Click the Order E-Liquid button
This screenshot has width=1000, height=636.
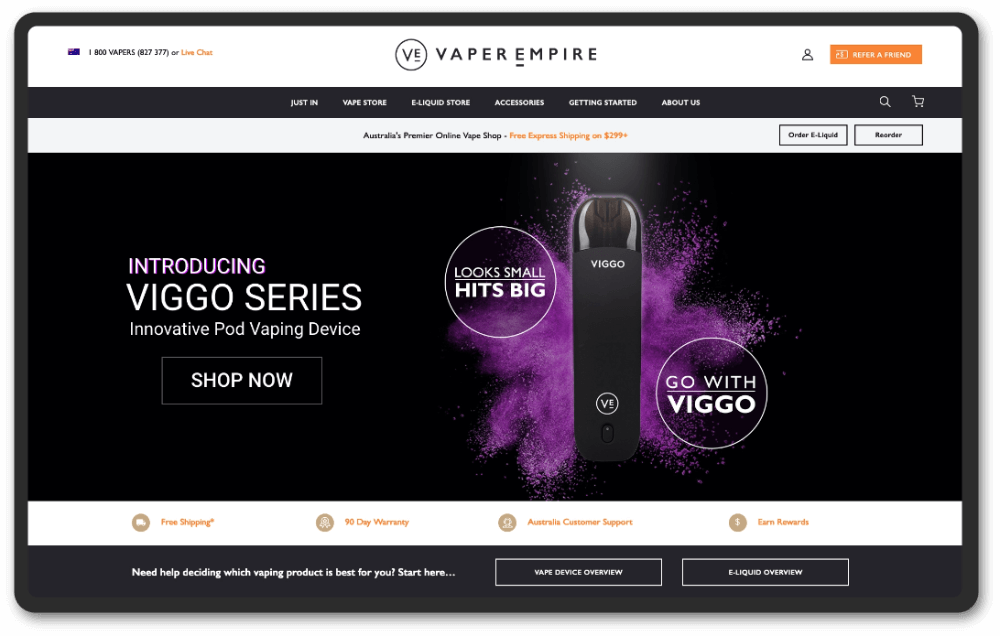point(813,135)
